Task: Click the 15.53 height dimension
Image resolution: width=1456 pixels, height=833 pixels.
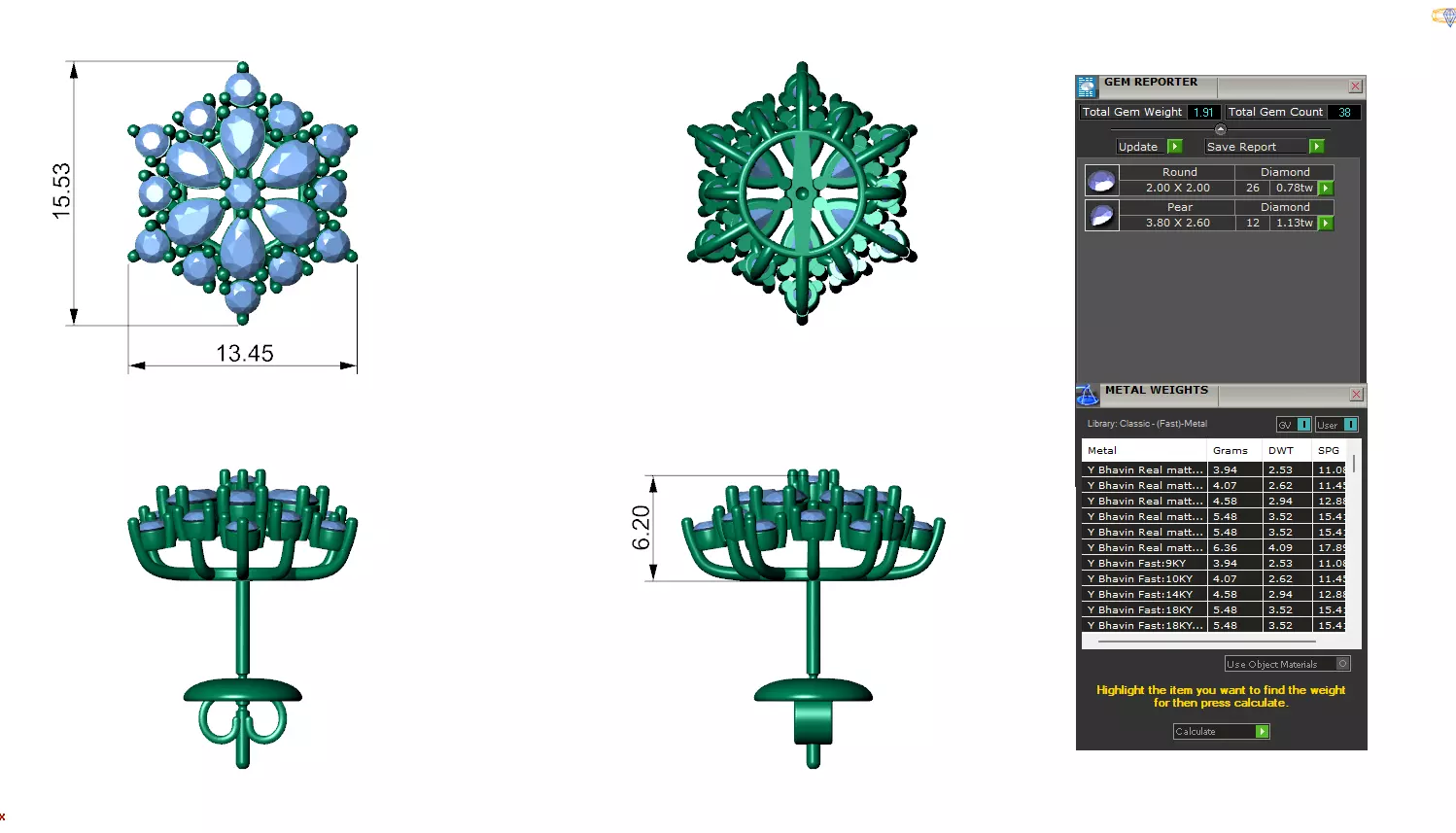Action: point(61,191)
